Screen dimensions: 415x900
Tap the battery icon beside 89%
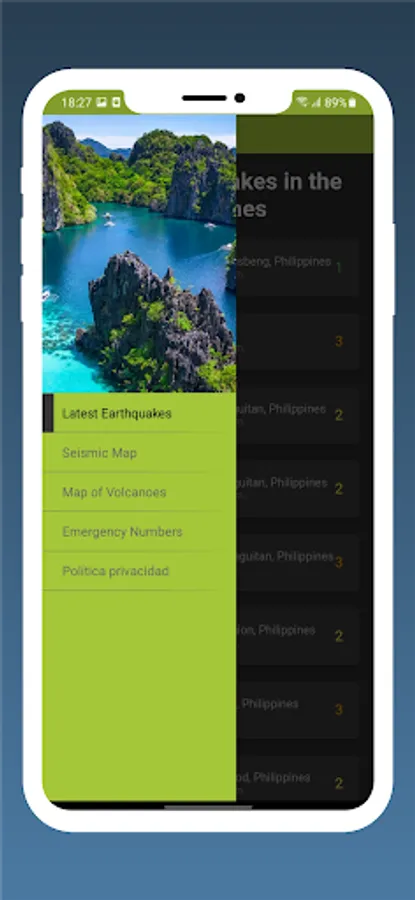[352, 103]
